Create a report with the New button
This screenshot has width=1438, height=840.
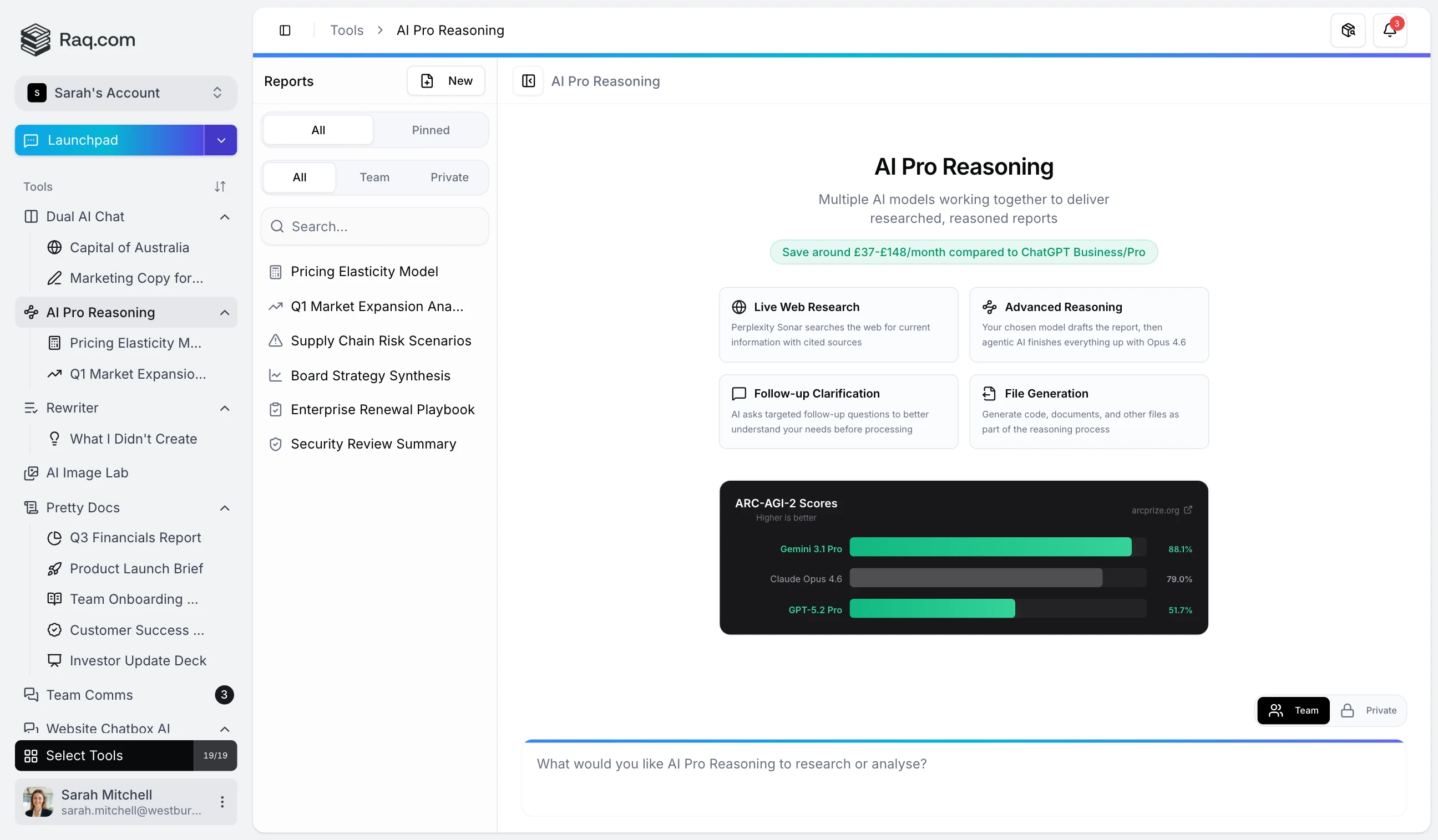445,80
